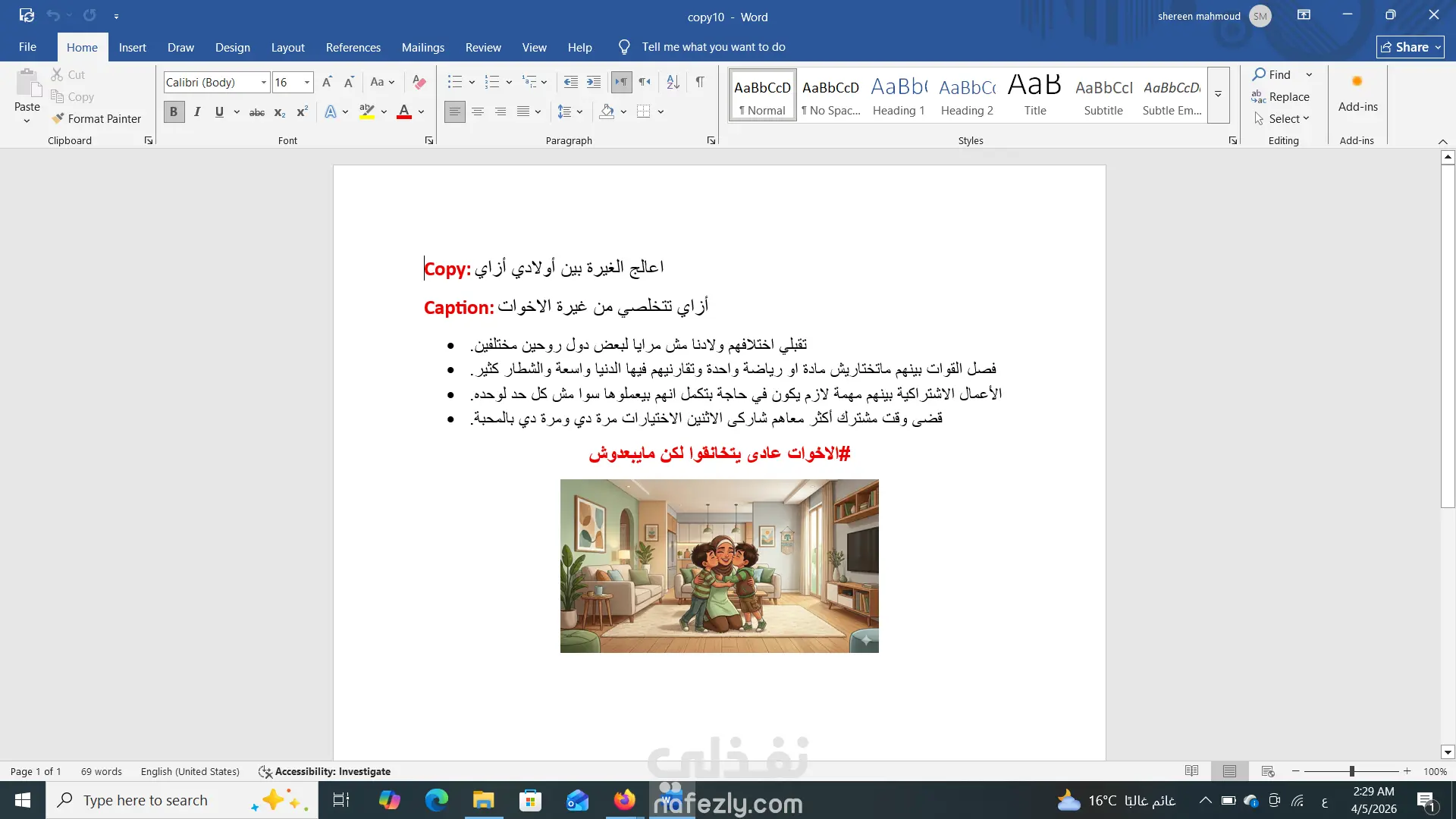1456x819 pixels.
Task: Click the zoom slider handle
Action: click(x=1351, y=771)
